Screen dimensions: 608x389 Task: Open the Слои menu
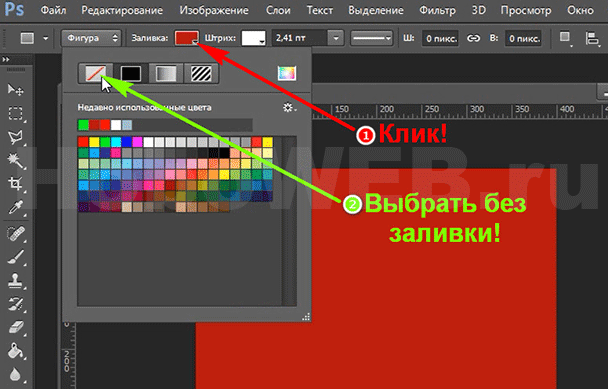point(278,10)
